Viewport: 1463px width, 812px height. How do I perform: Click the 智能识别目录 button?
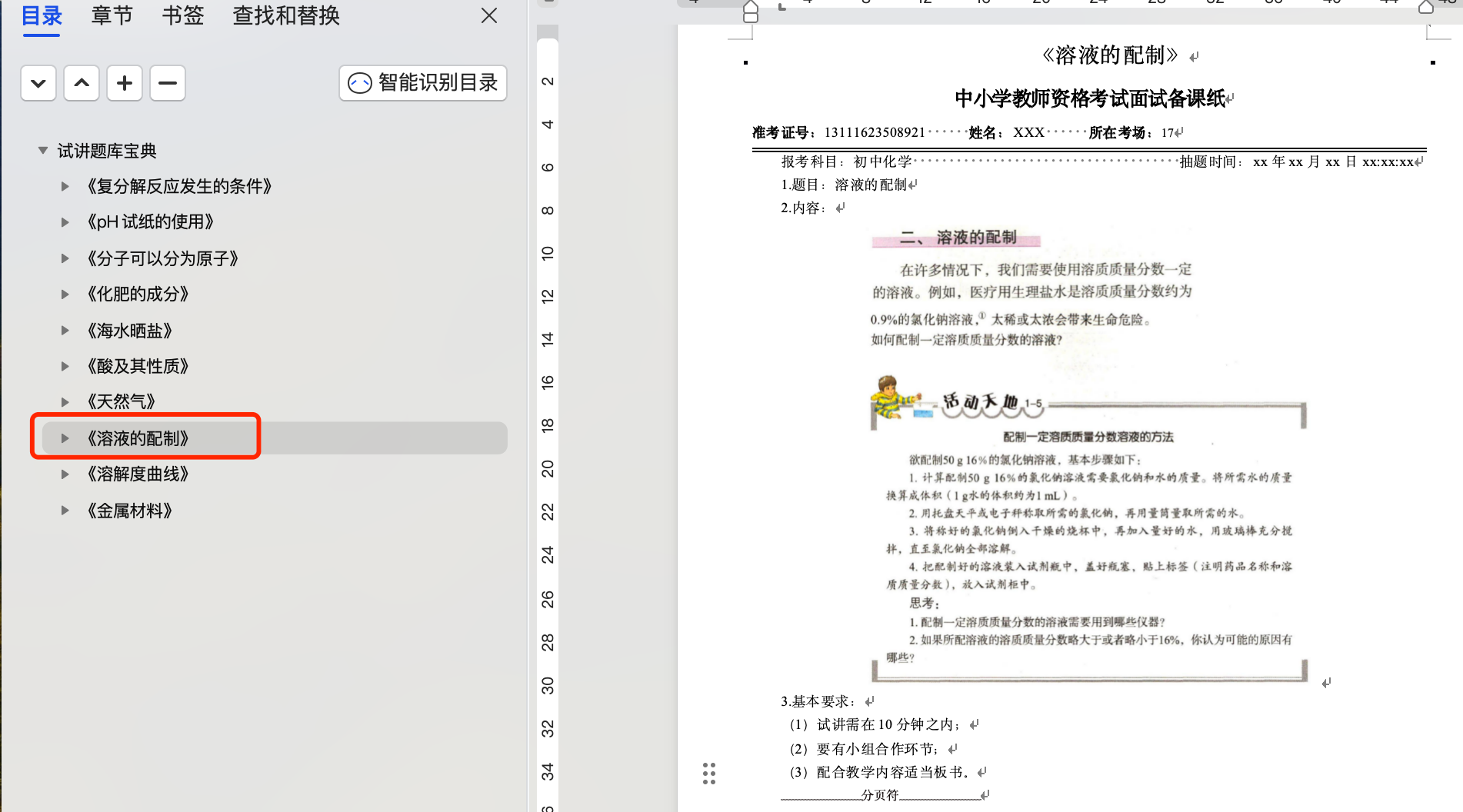[x=423, y=83]
